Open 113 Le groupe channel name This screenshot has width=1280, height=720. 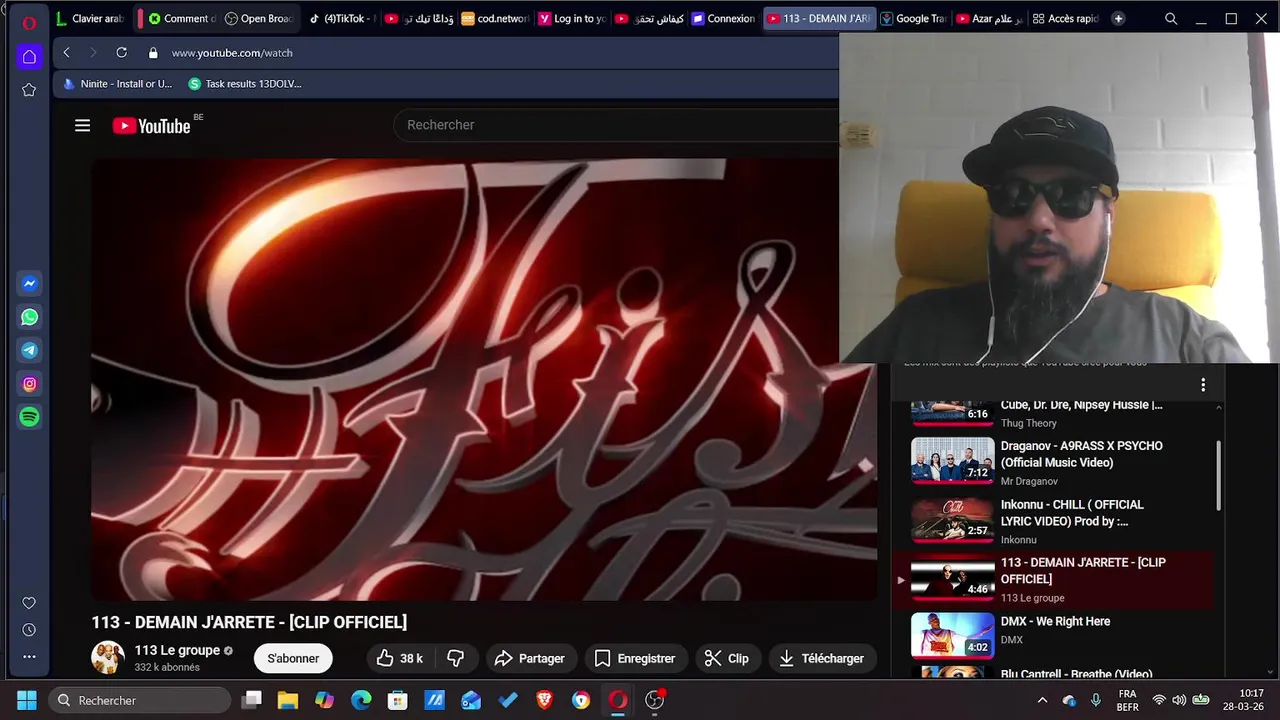177,650
